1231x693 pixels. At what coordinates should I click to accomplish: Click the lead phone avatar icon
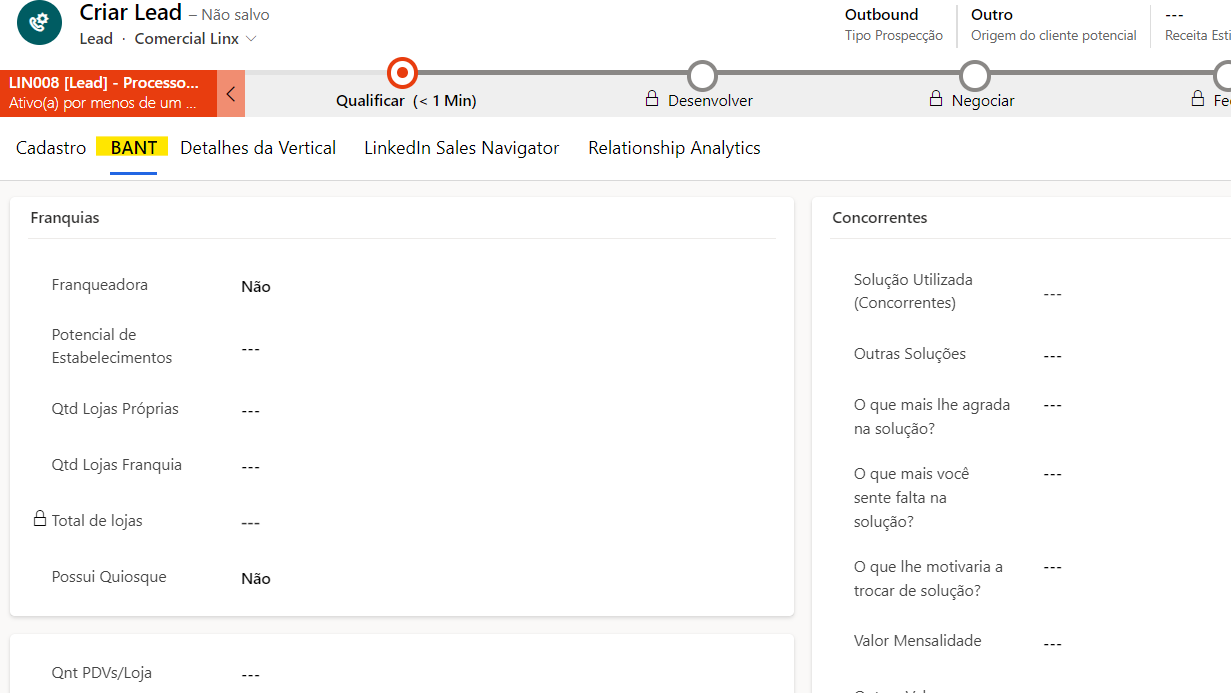(x=40, y=22)
